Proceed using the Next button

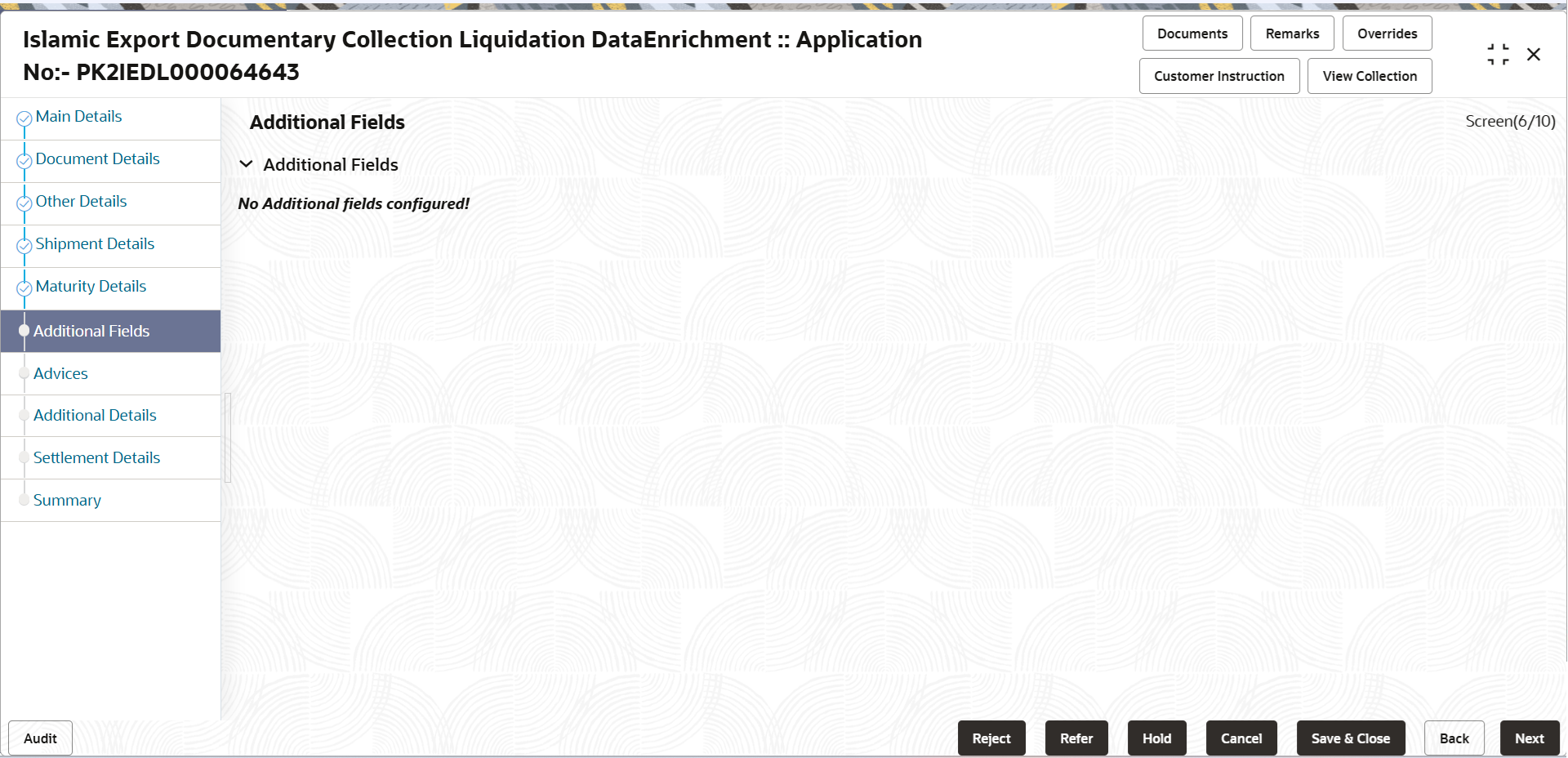tap(1530, 738)
